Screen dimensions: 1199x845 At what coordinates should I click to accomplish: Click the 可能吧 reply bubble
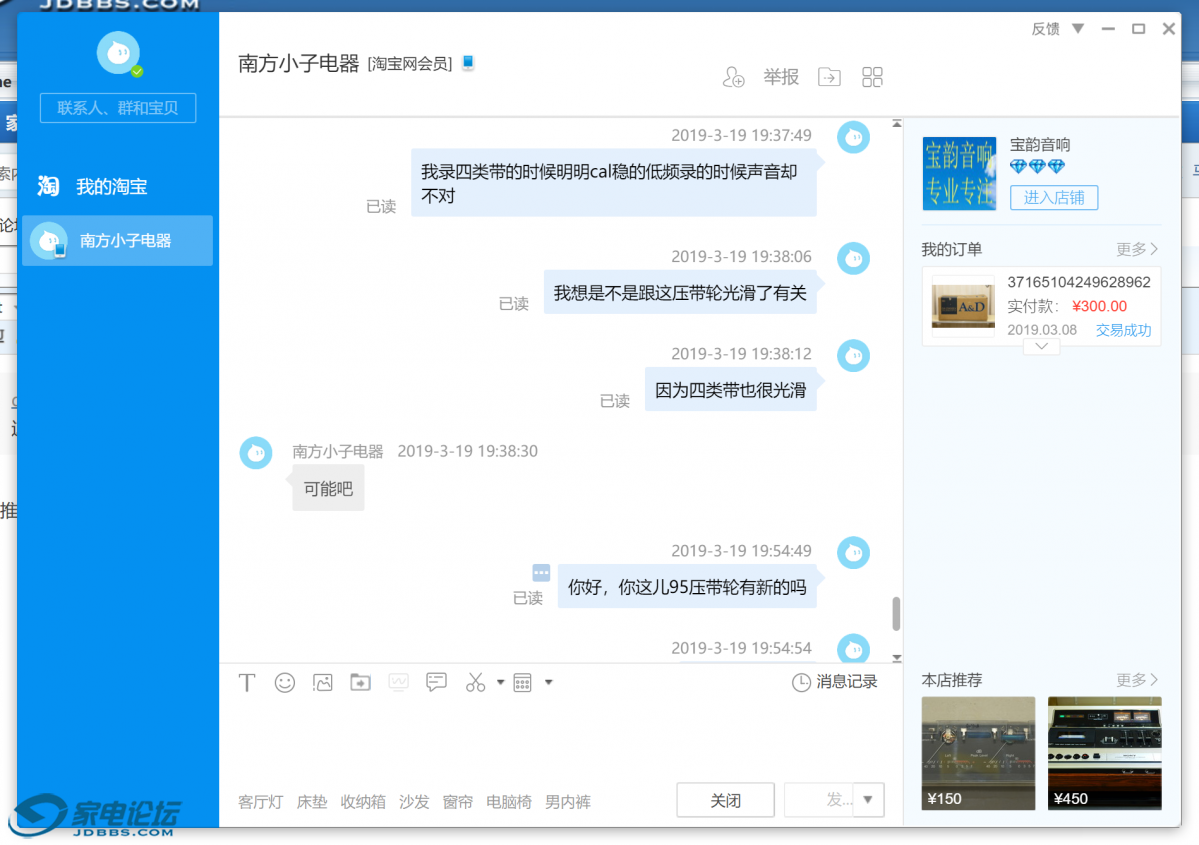point(328,489)
